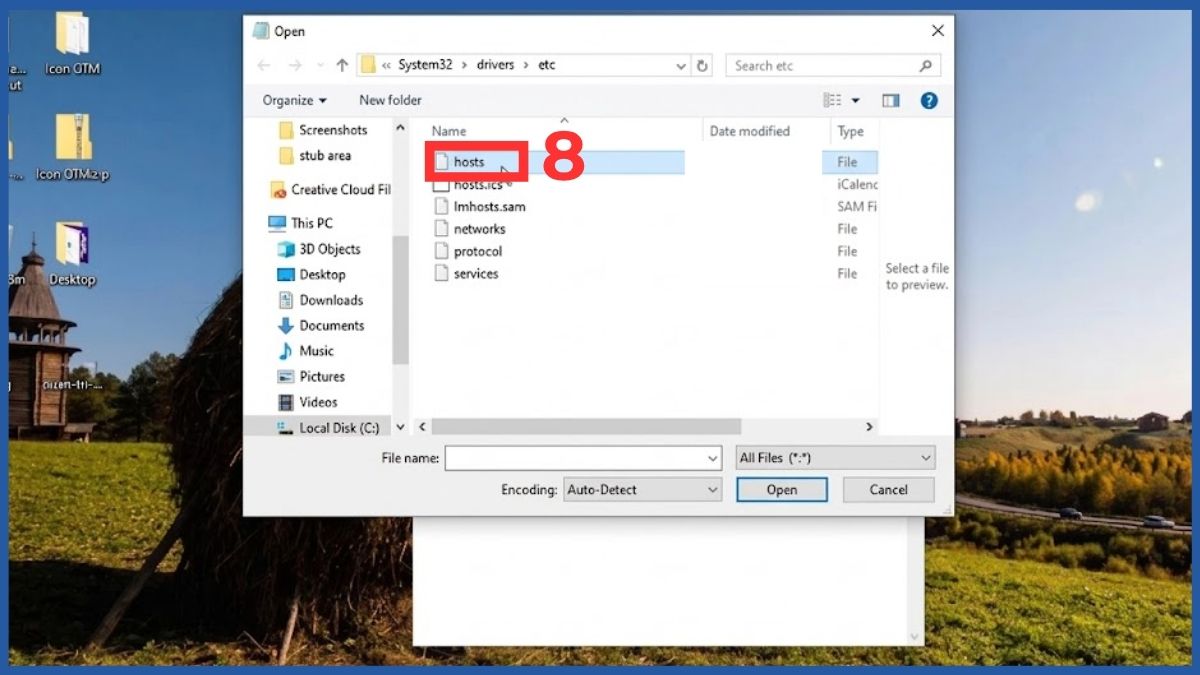Viewport: 1200px width, 675px height.
Task: Open the Help icon in the dialog
Action: (928, 100)
